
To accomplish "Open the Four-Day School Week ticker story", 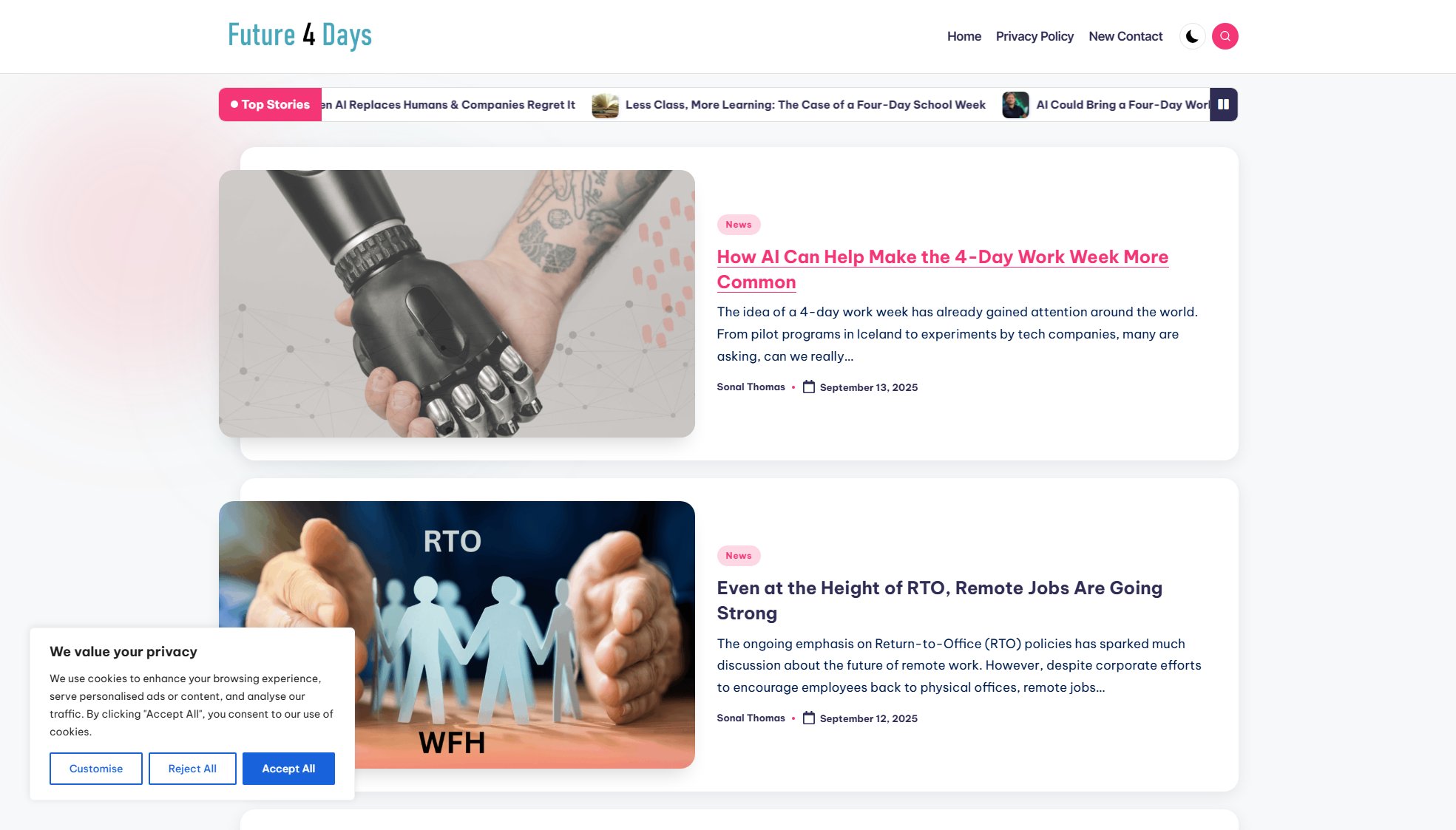I will (x=805, y=105).
